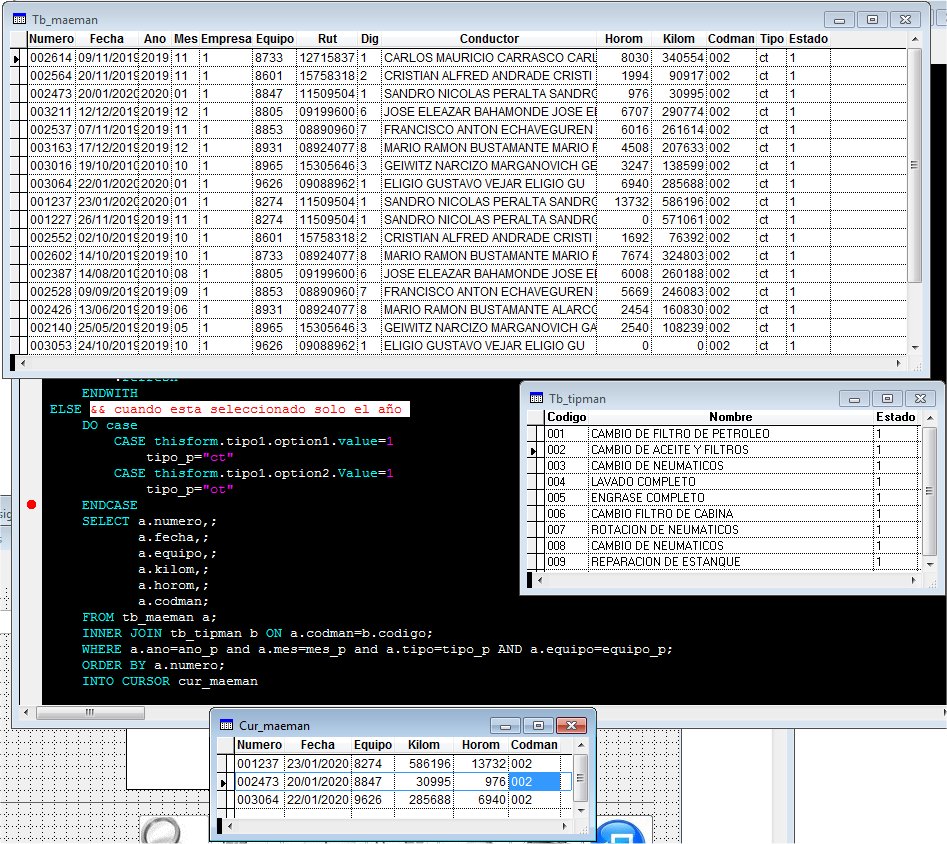This screenshot has height=844, width=947.
Task: Click Numero 003064 in Cur_maeman
Action: (x=258, y=800)
